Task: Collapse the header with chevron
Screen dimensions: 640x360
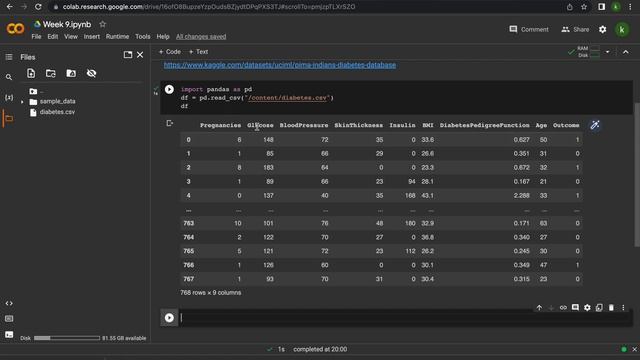Action: (625, 52)
